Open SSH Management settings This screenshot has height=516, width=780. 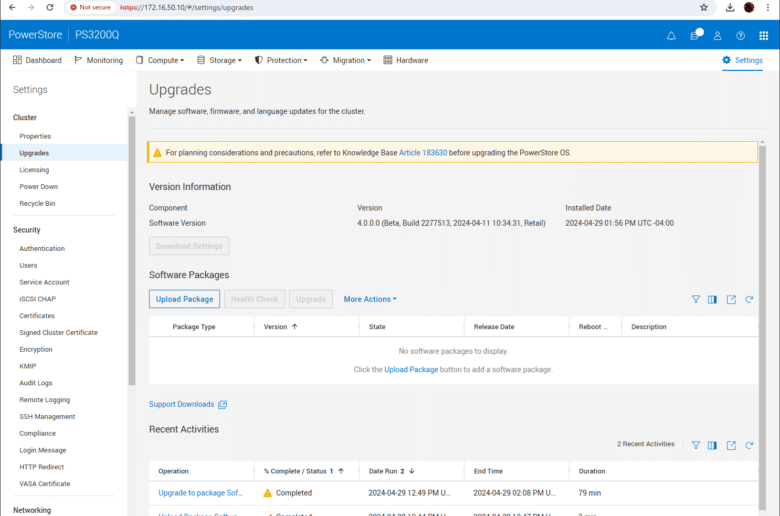pos(47,417)
